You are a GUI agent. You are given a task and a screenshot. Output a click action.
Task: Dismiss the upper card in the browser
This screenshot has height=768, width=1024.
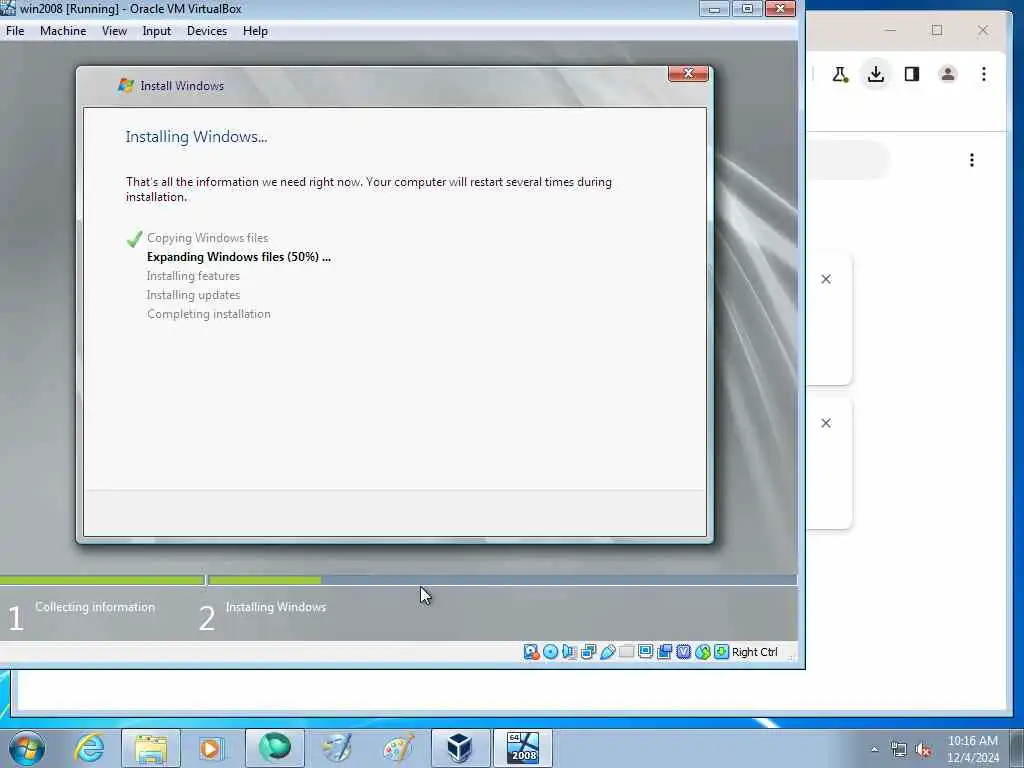[826, 279]
